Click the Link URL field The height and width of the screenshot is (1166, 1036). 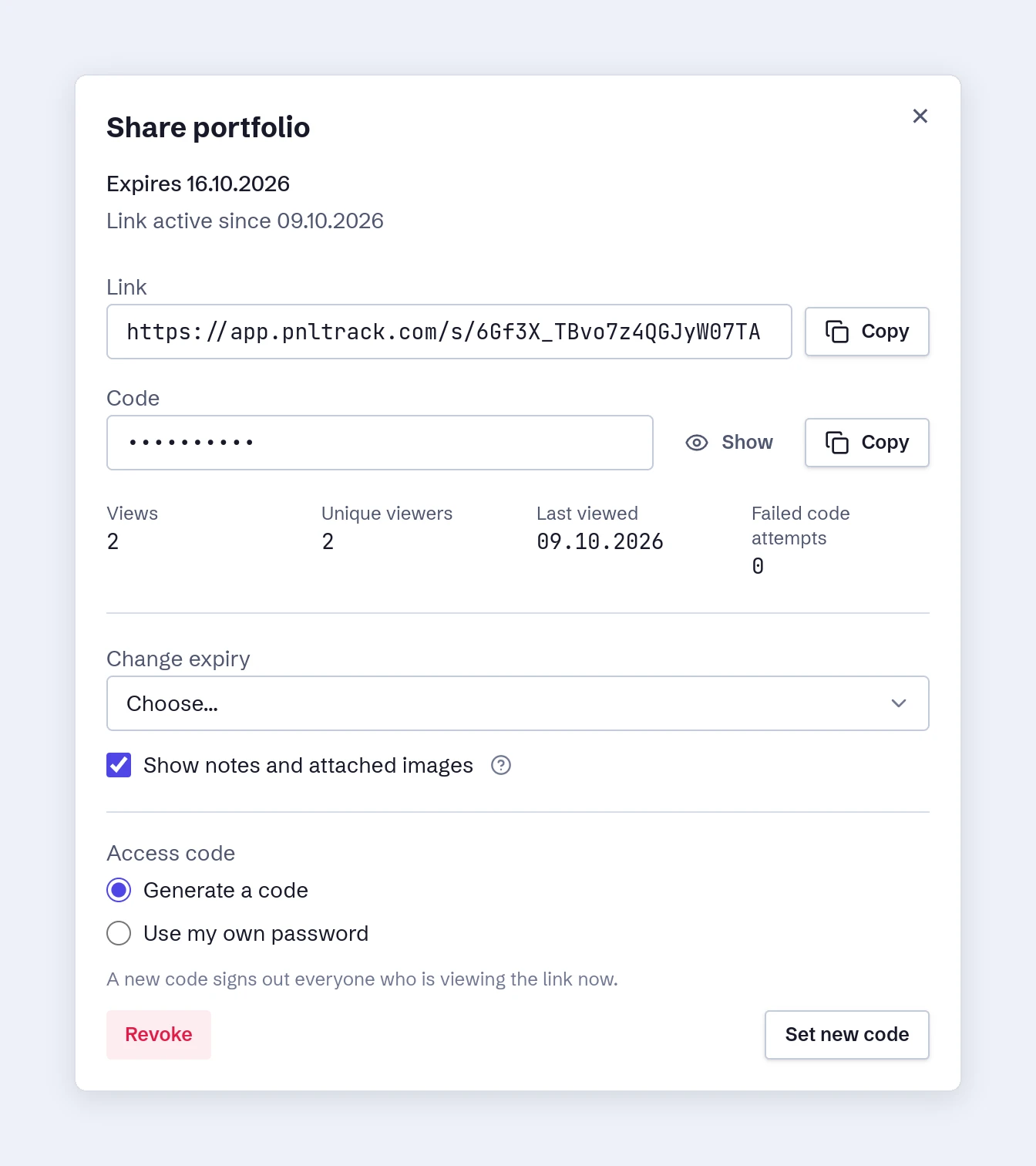(x=449, y=332)
